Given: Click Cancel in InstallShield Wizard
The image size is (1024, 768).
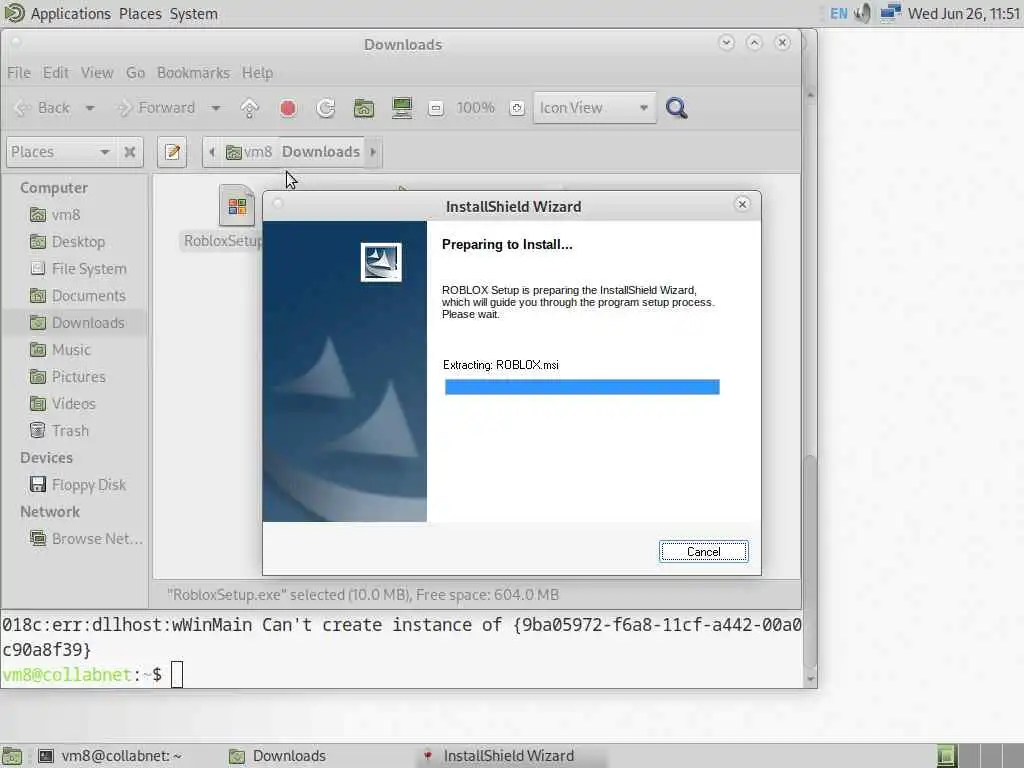Looking at the screenshot, I should pyautogui.click(x=703, y=552).
